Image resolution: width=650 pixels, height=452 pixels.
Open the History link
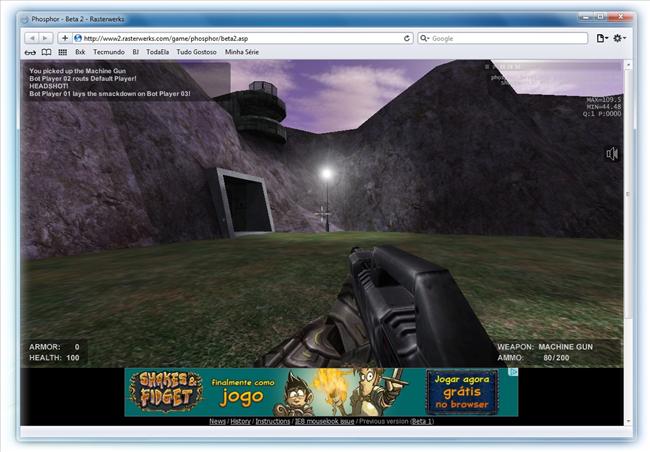[x=240, y=421]
